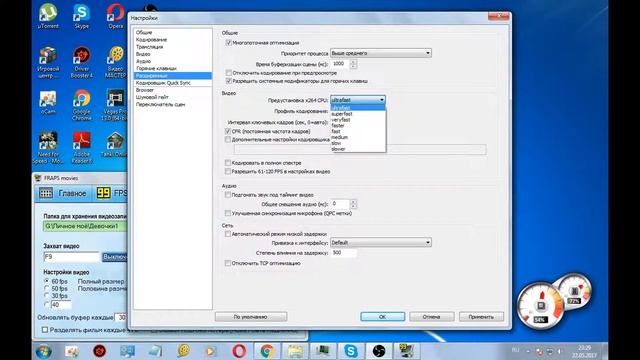Open the oCam desktop shortcut
Image resolution: width=640 pixels, height=360 pixels.
click(48, 102)
